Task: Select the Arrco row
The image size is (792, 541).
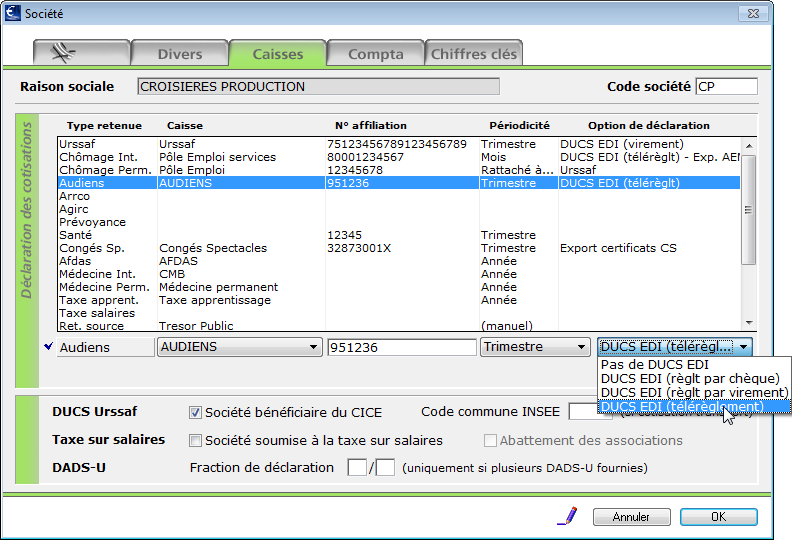Action: [x=399, y=196]
